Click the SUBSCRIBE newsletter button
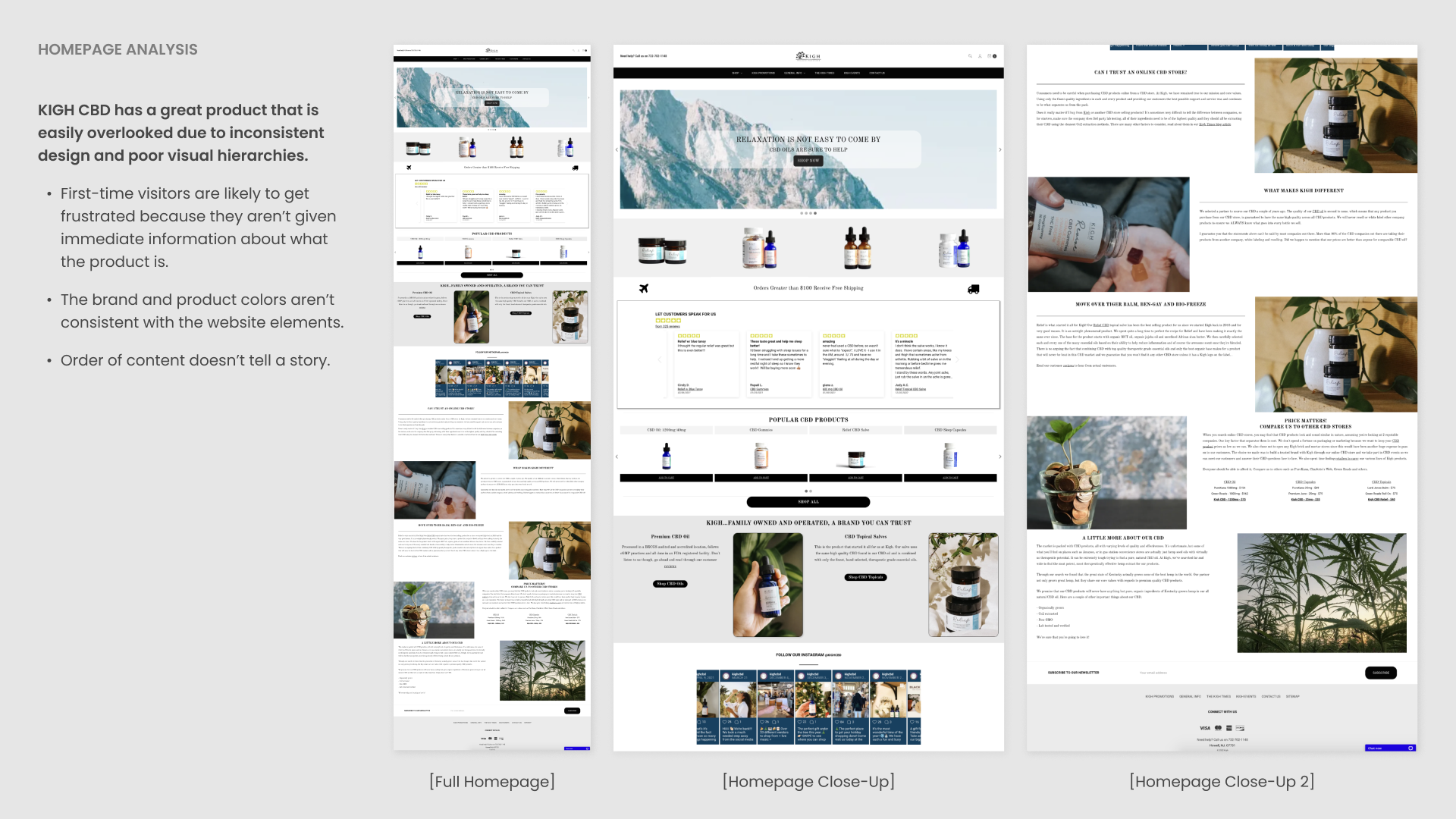 click(x=1381, y=673)
